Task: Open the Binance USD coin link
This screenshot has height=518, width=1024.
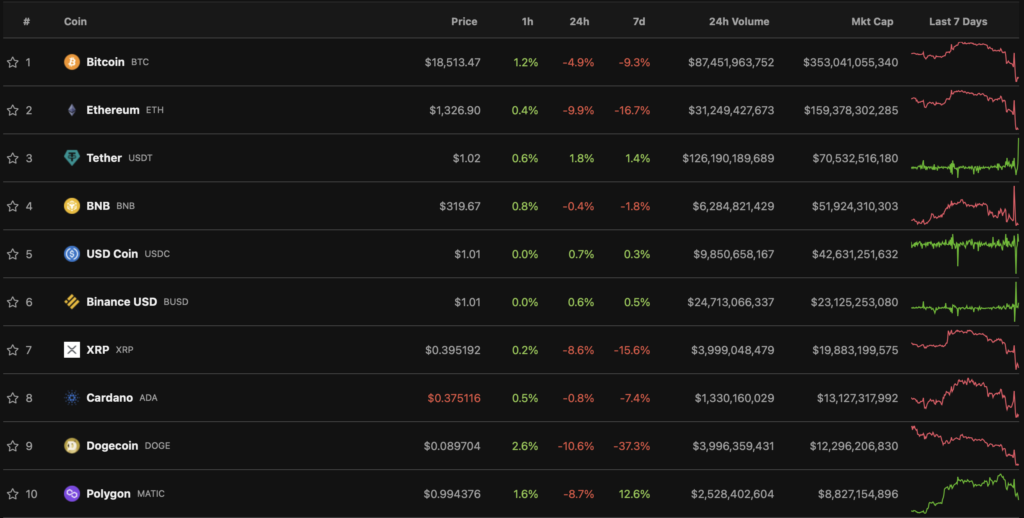Action: [121, 302]
